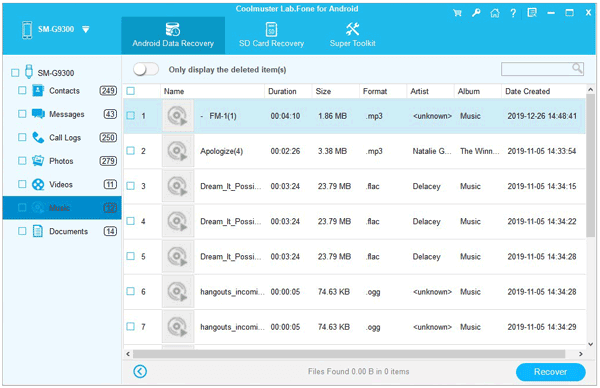
Task: Click the scroll right arrow
Action: 581,354
